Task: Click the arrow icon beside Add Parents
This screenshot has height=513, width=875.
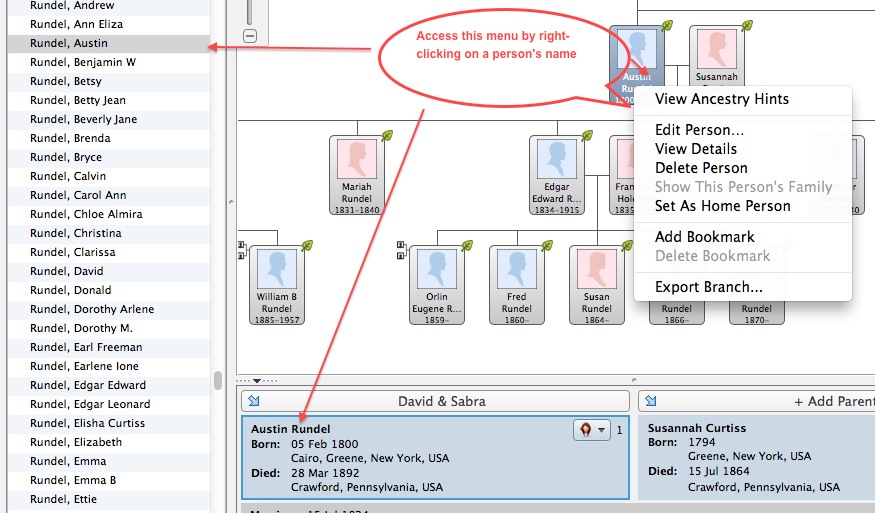Action: click(x=649, y=401)
